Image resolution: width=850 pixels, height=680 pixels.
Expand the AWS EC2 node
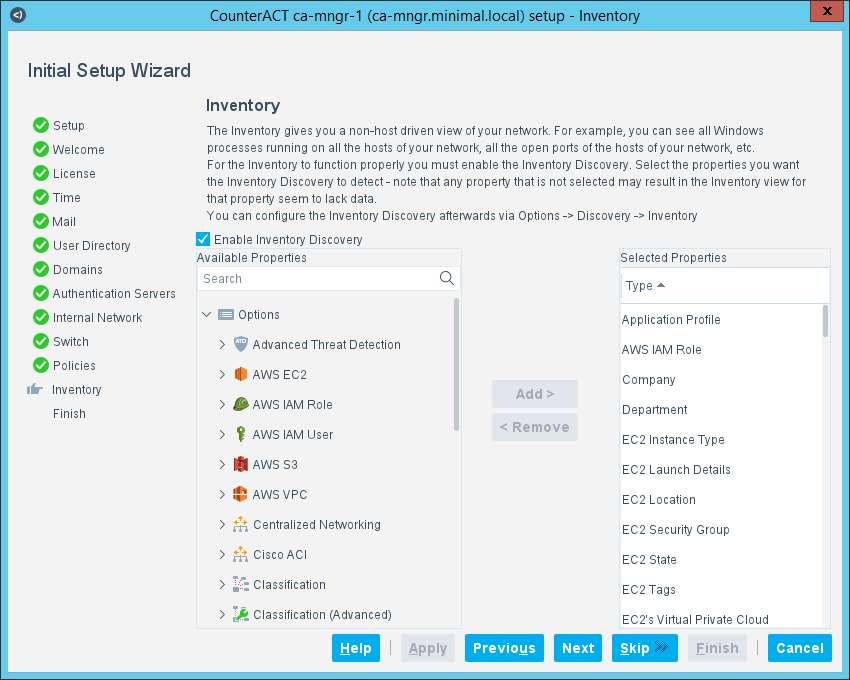pyautogui.click(x=222, y=374)
